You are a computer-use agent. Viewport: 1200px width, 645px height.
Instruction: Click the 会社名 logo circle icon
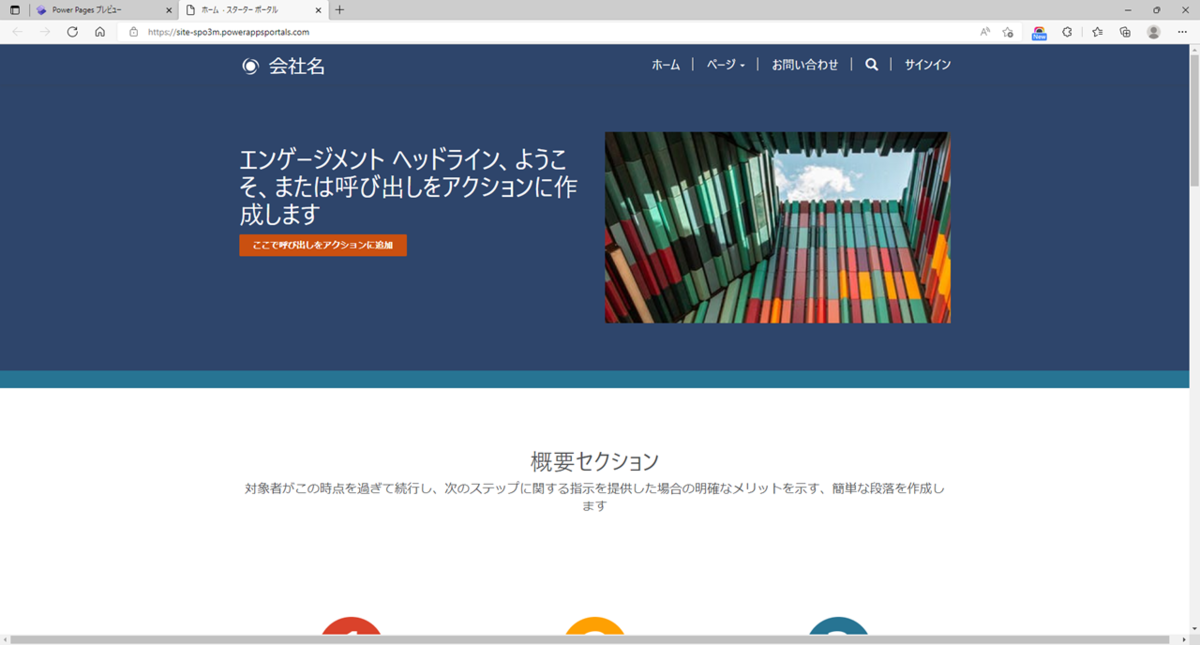point(250,66)
